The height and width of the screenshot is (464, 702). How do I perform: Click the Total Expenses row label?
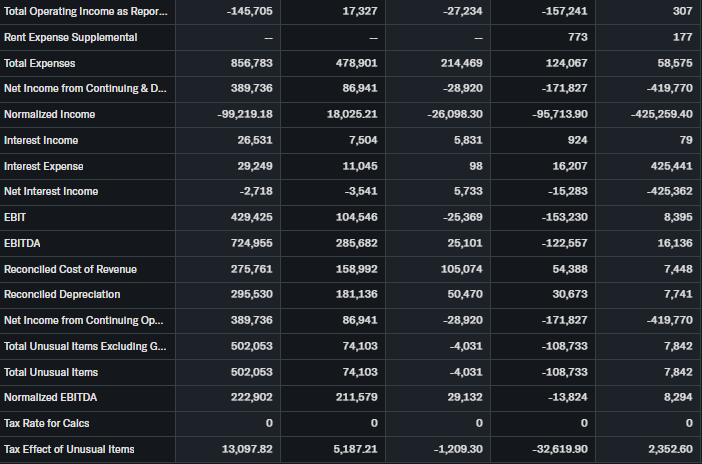pos(35,63)
